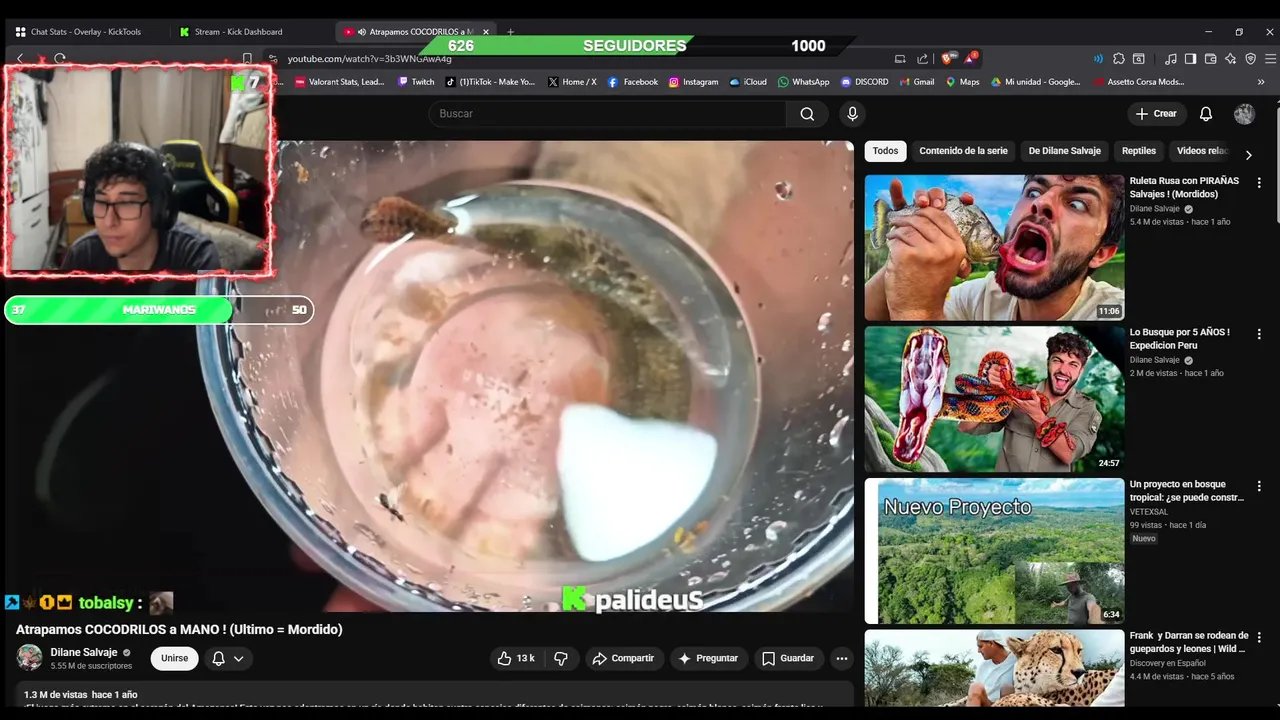Dislike the video with thumbs down

tap(561, 658)
